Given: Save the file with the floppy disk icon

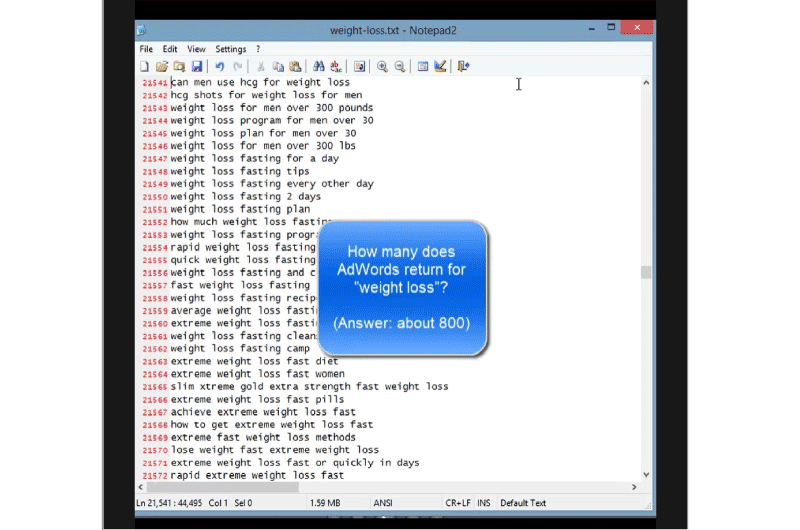Looking at the screenshot, I should point(196,66).
